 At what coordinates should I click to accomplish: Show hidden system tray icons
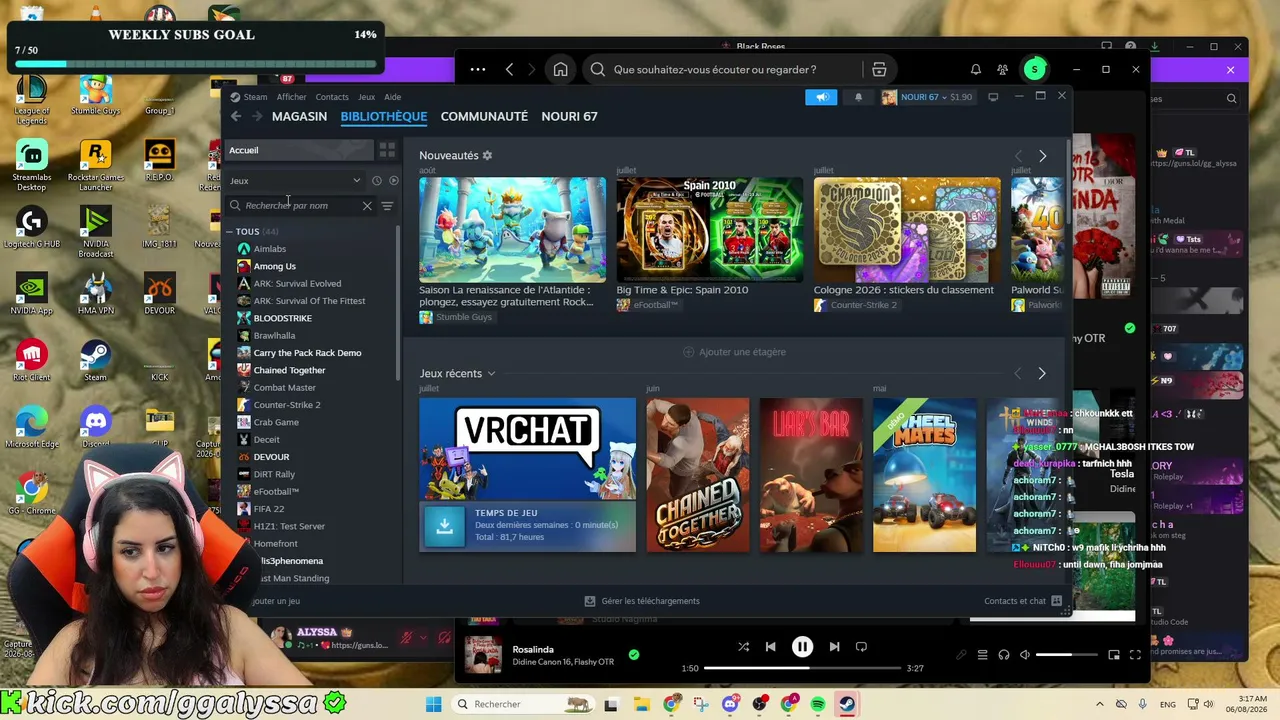[1100, 704]
